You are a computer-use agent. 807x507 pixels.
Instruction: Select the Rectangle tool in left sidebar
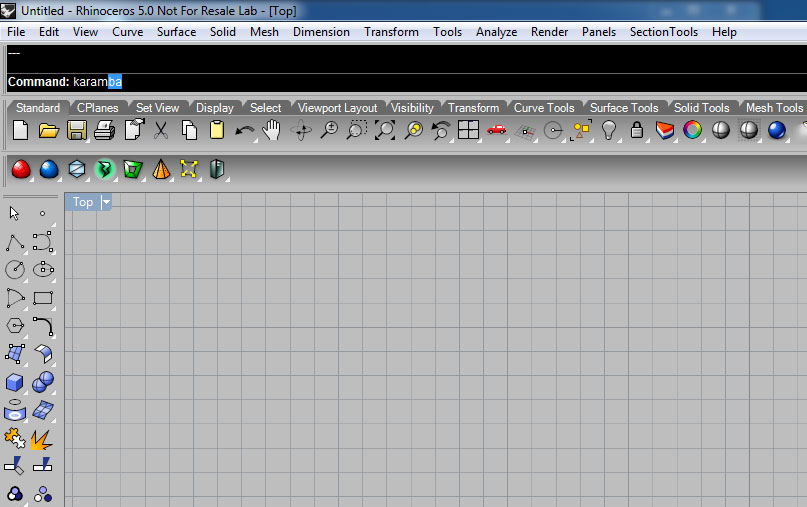coord(43,297)
